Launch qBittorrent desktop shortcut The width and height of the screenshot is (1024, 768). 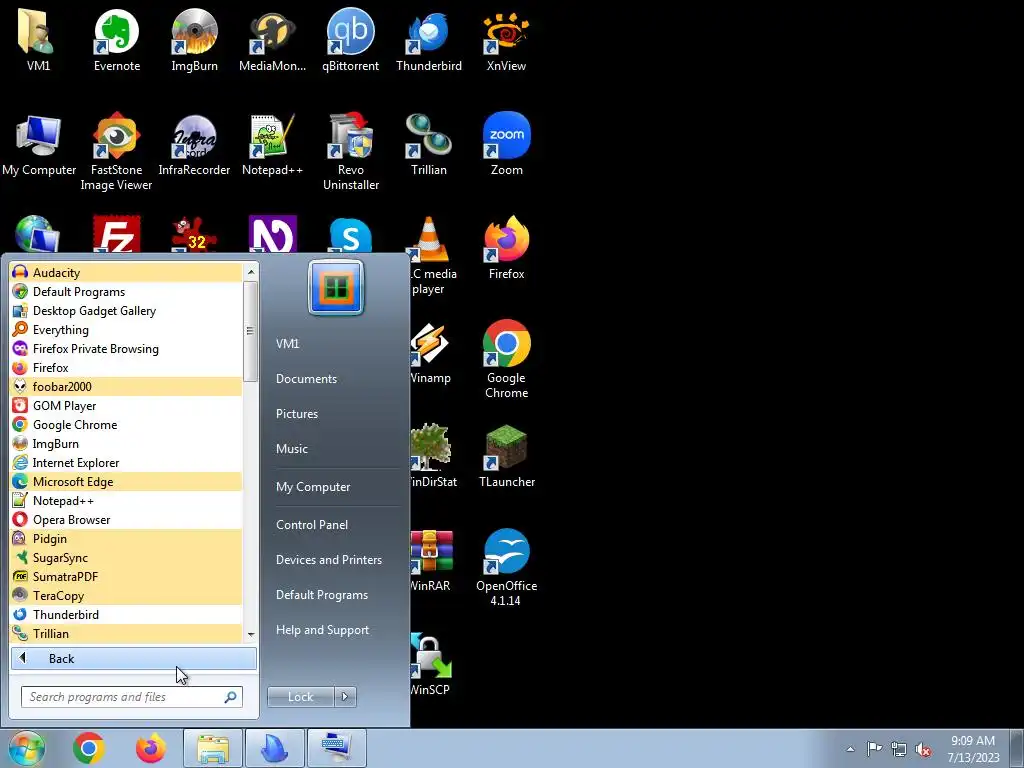350,40
